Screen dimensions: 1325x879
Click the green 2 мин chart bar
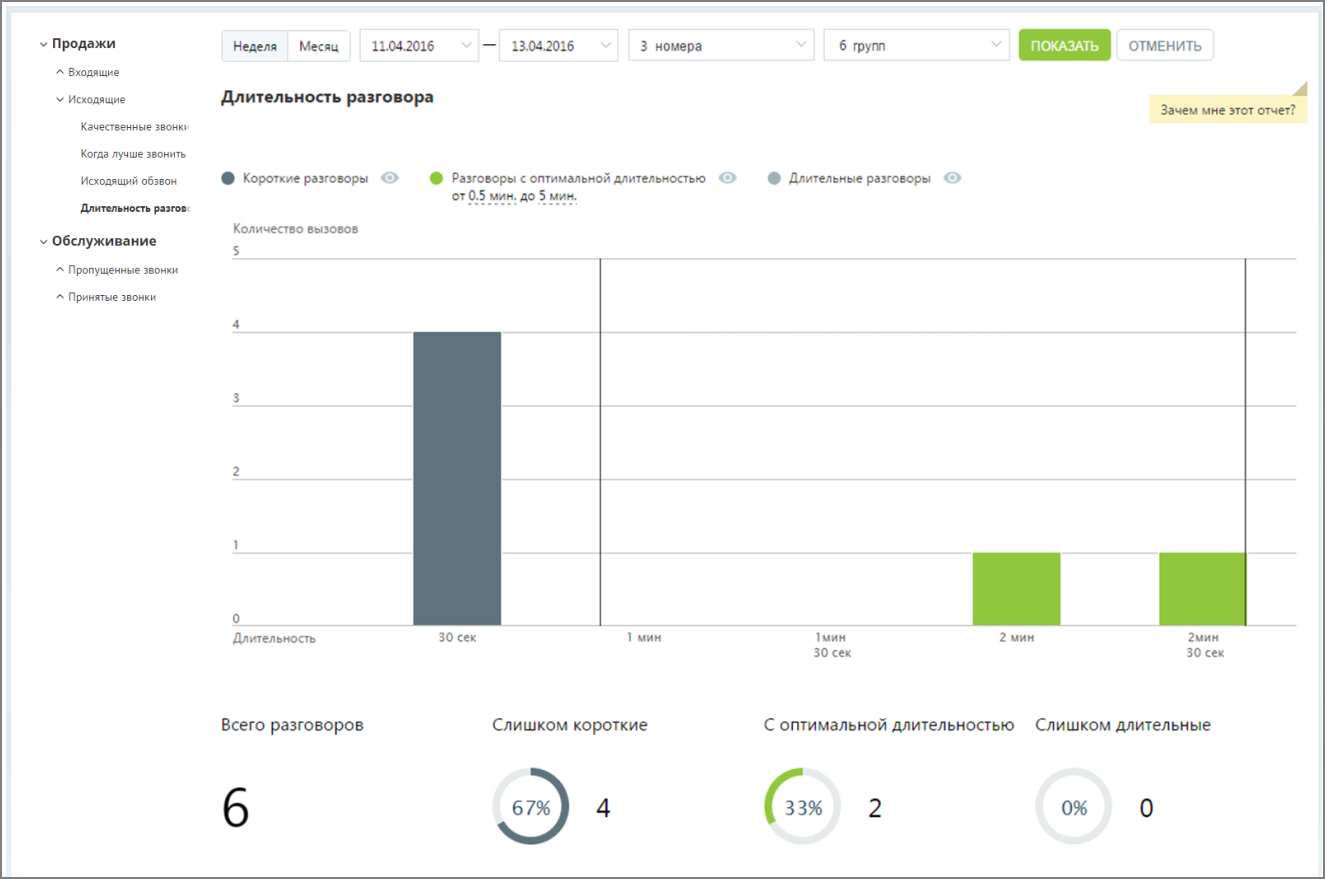[1016, 589]
